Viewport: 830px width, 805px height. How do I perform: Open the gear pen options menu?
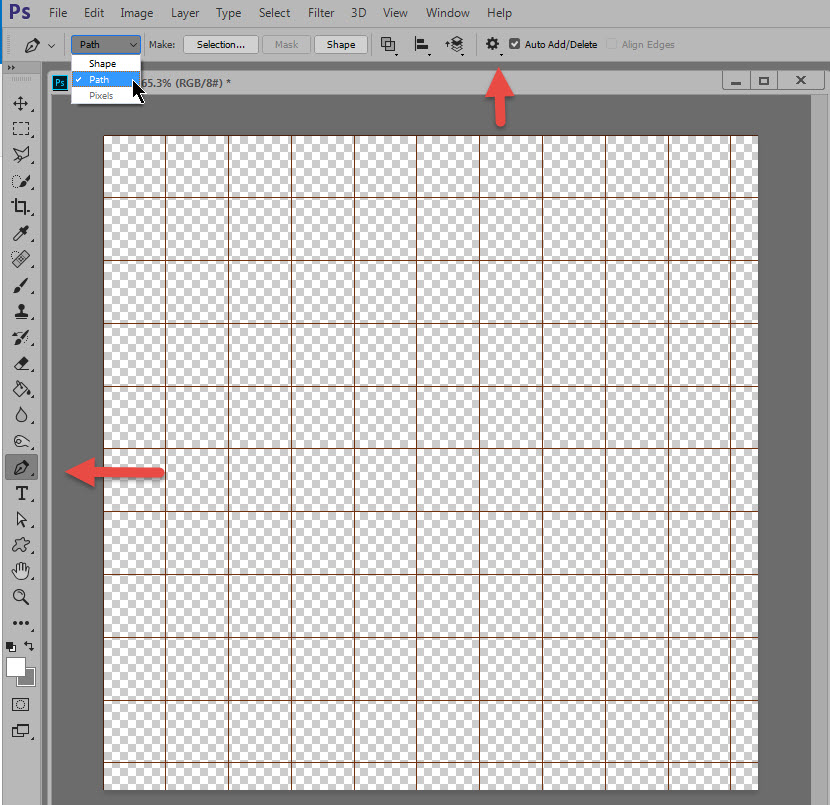(493, 44)
